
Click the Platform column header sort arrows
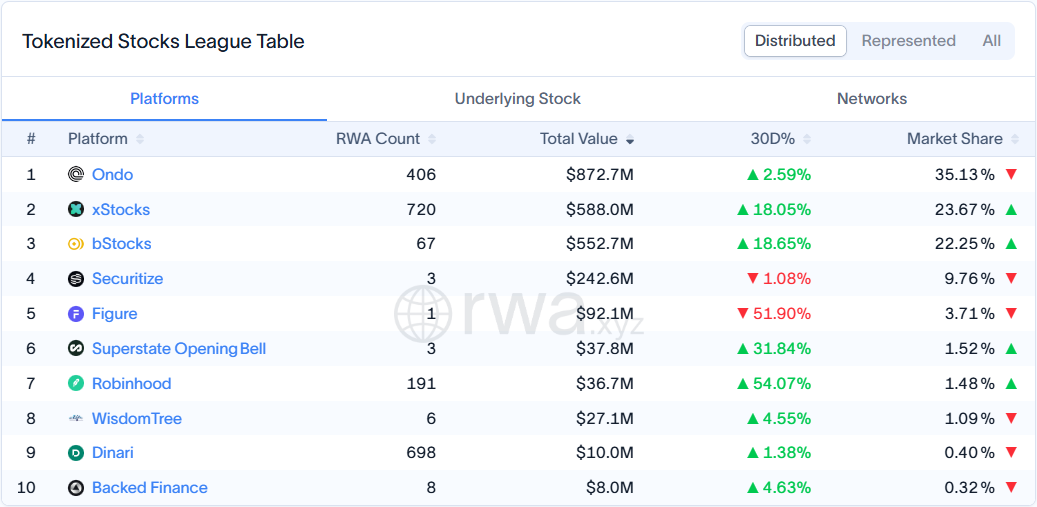click(140, 139)
